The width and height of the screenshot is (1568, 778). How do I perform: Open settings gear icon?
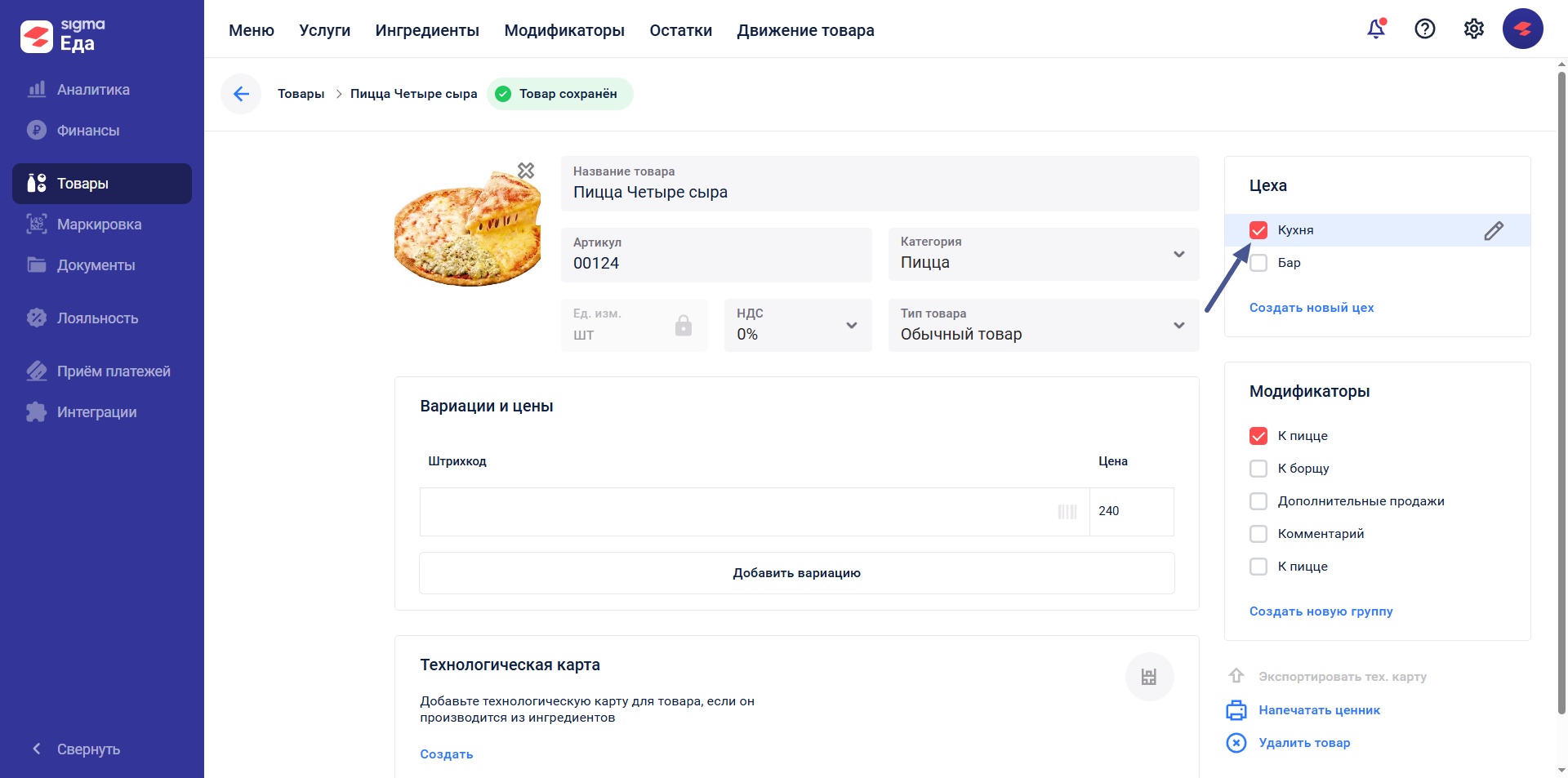coord(1474,29)
